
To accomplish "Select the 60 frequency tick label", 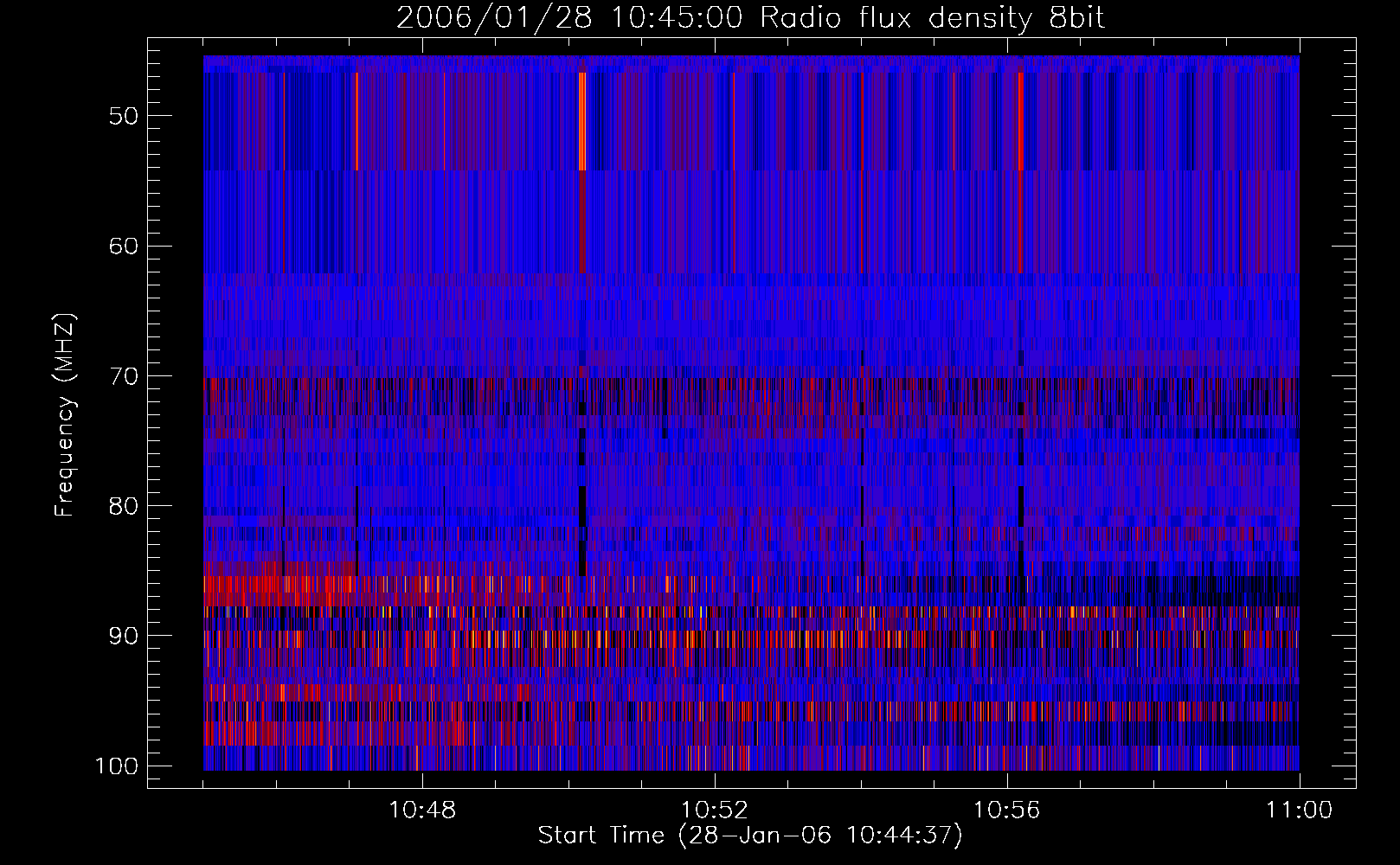I will [124, 246].
